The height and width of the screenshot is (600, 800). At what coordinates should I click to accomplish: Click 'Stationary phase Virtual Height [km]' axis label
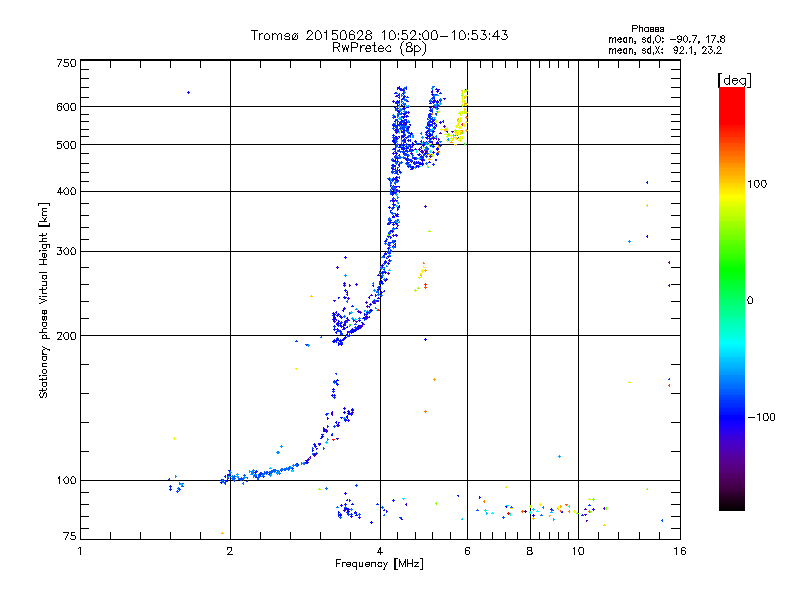pos(44,301)
